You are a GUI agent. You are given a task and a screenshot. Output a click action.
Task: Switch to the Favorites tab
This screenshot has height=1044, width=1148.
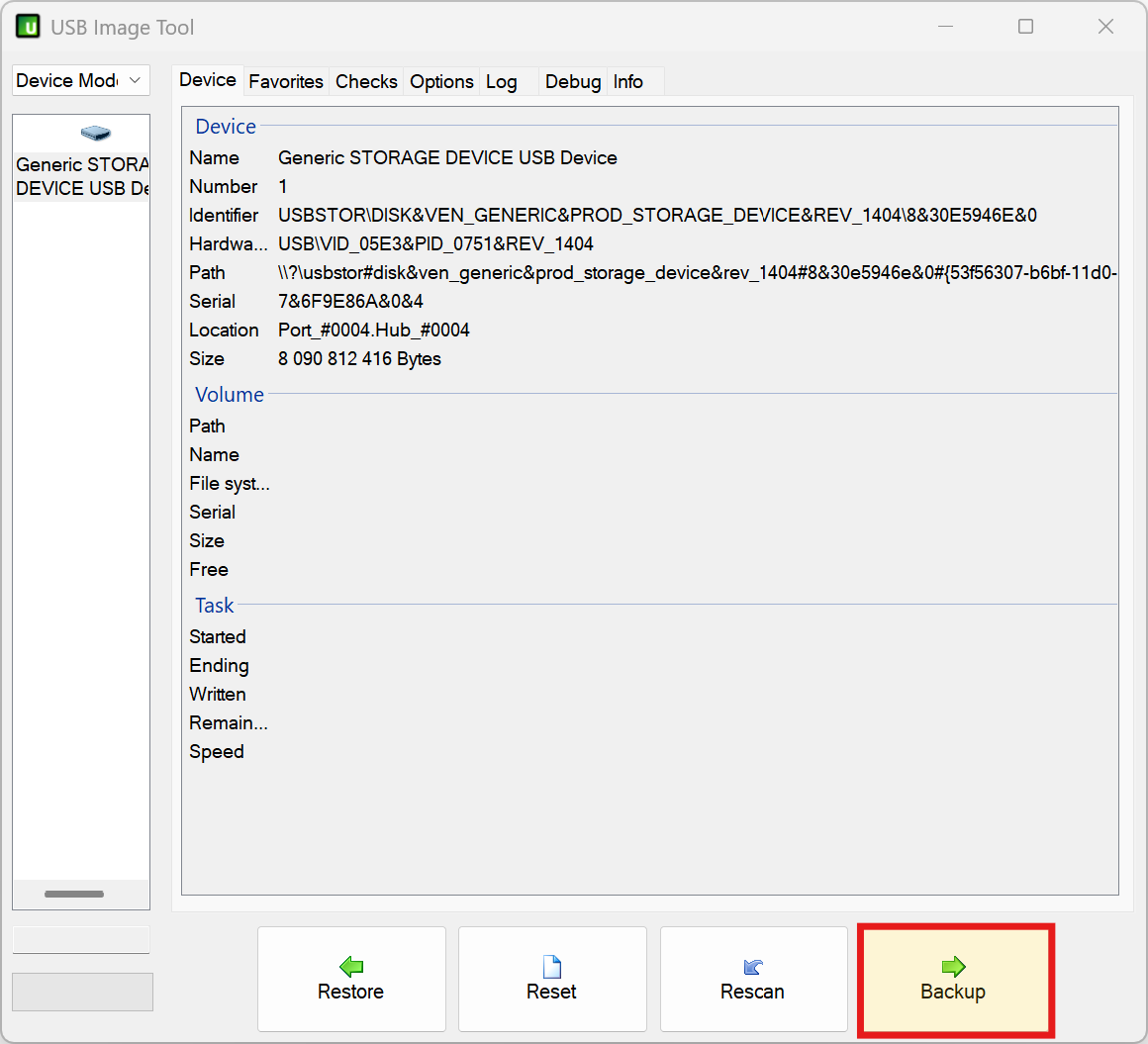(286, 81)
